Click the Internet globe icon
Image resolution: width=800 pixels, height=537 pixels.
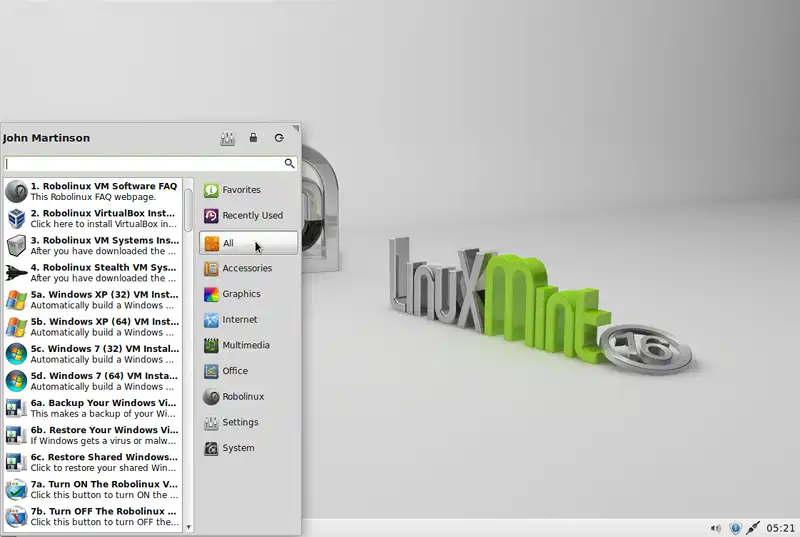211,320
